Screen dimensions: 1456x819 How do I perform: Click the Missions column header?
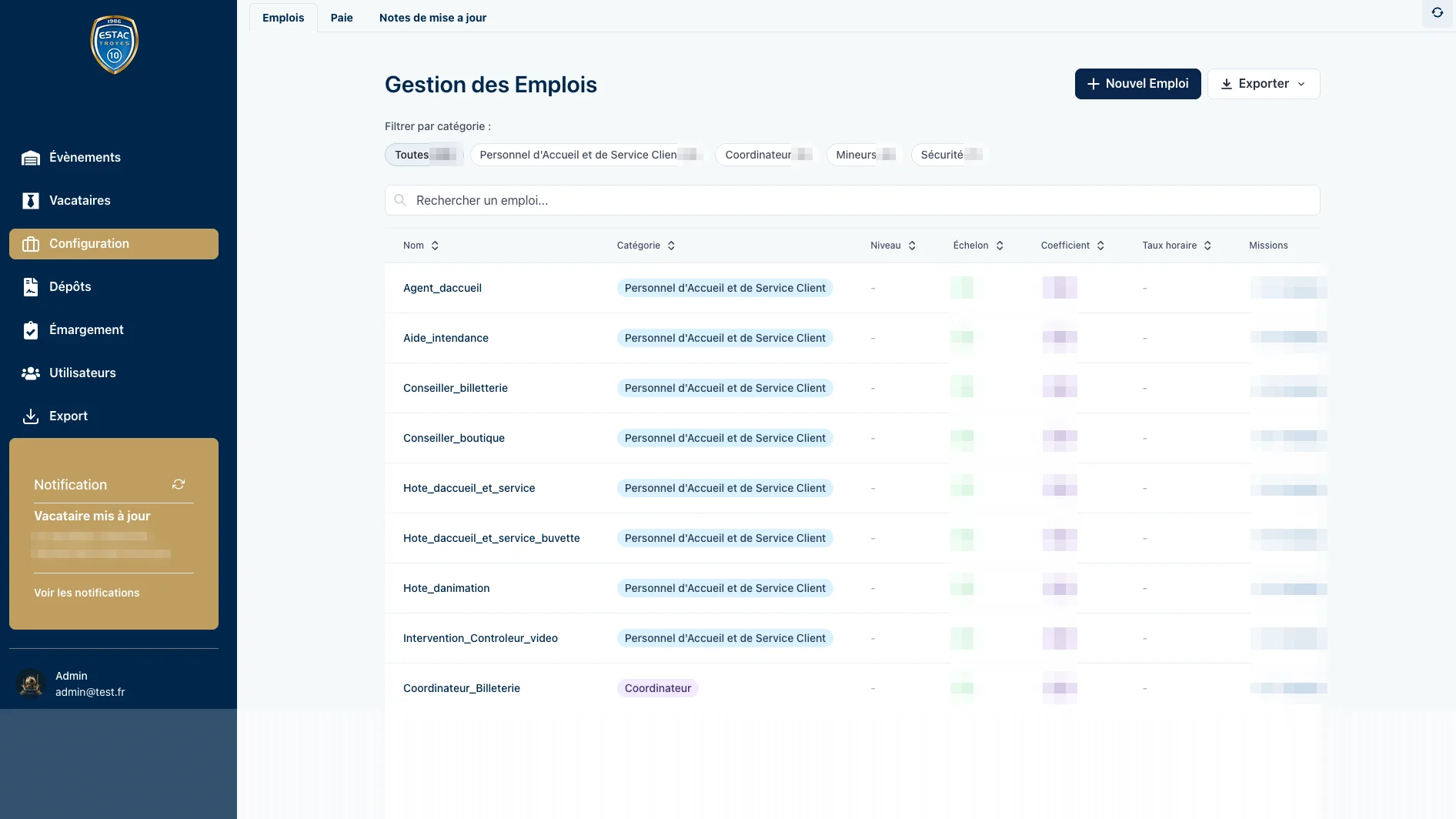coord(1268,246)
